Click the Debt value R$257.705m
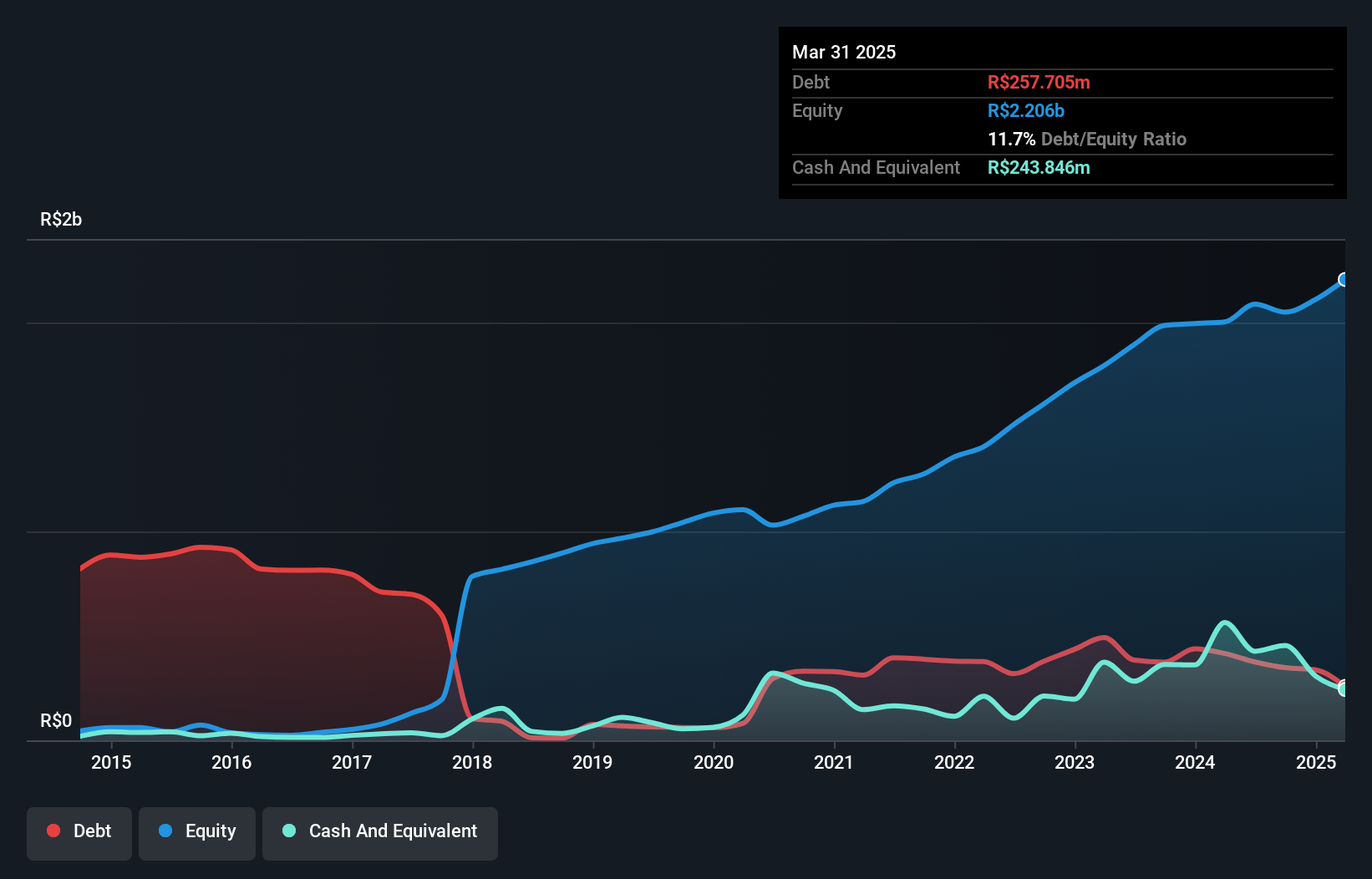 tap(1039, 82)
